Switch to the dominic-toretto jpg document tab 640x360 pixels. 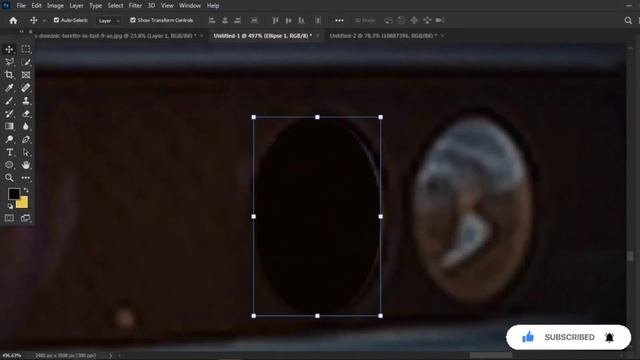[x=115, y=36]
